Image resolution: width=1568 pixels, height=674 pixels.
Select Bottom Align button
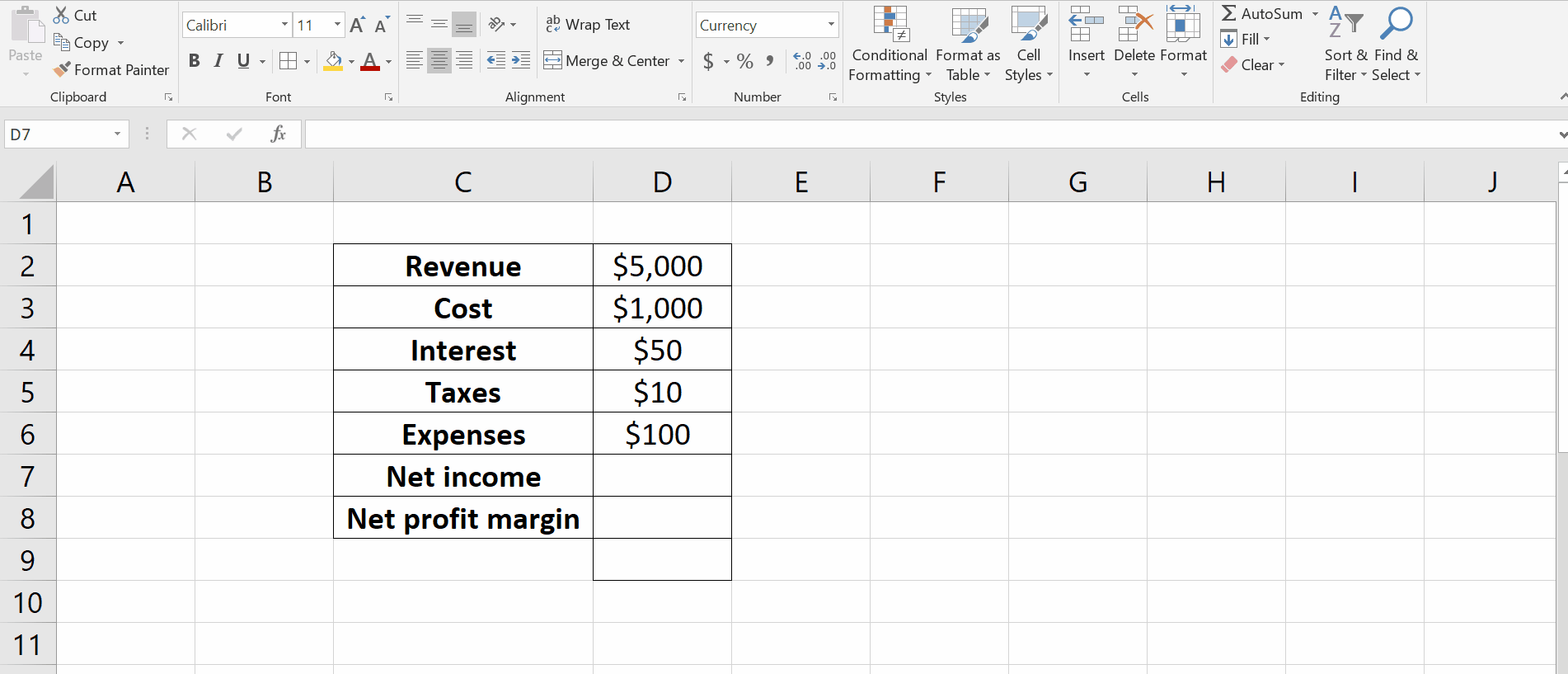point(465,25)
